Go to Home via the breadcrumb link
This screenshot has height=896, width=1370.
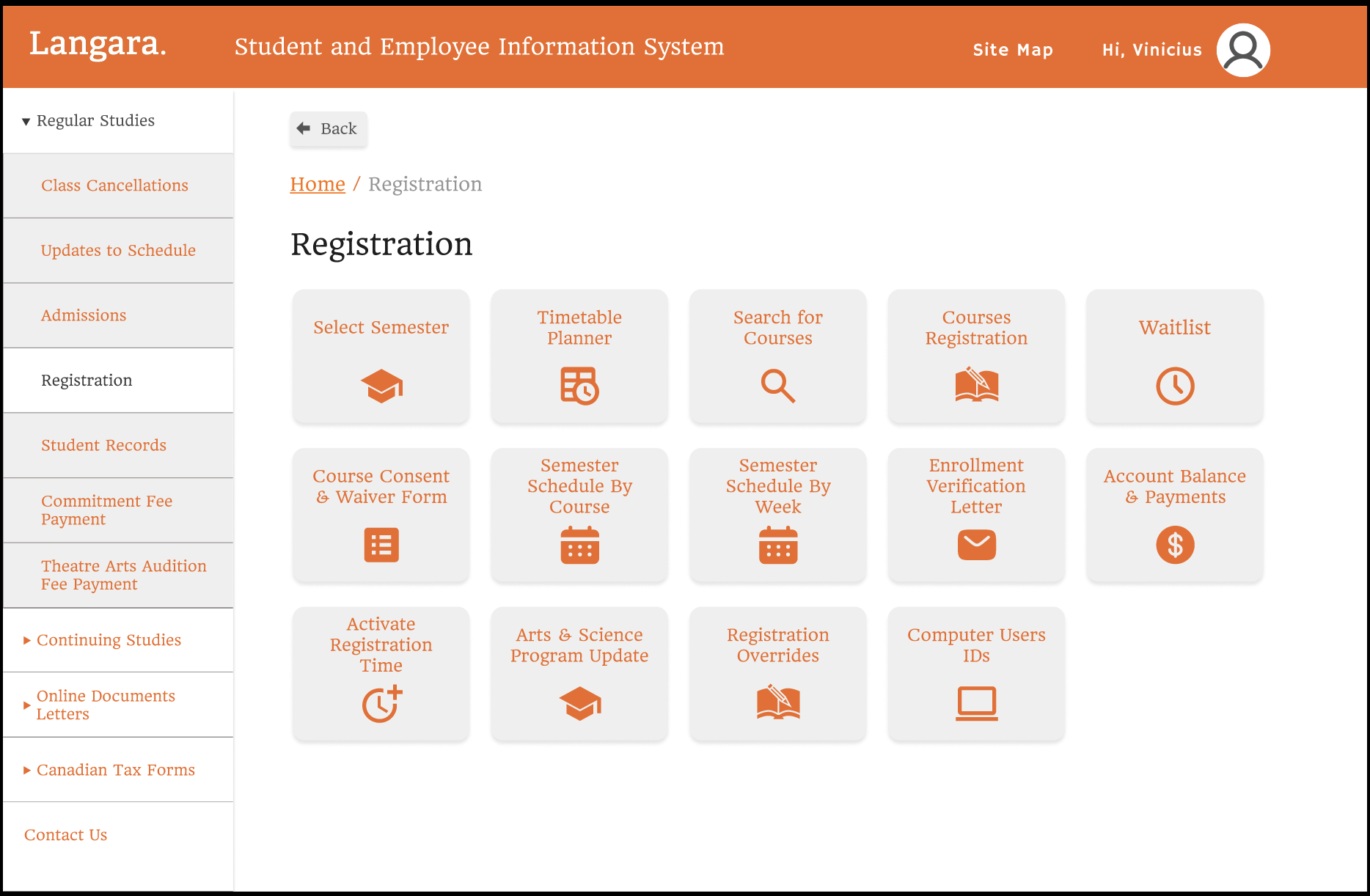(317, 183)
